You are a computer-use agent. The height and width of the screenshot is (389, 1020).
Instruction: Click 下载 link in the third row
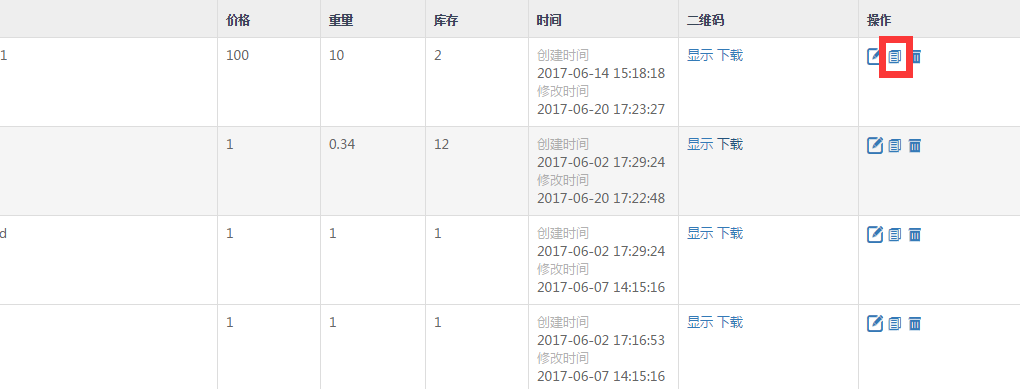(x=730, y=234)
